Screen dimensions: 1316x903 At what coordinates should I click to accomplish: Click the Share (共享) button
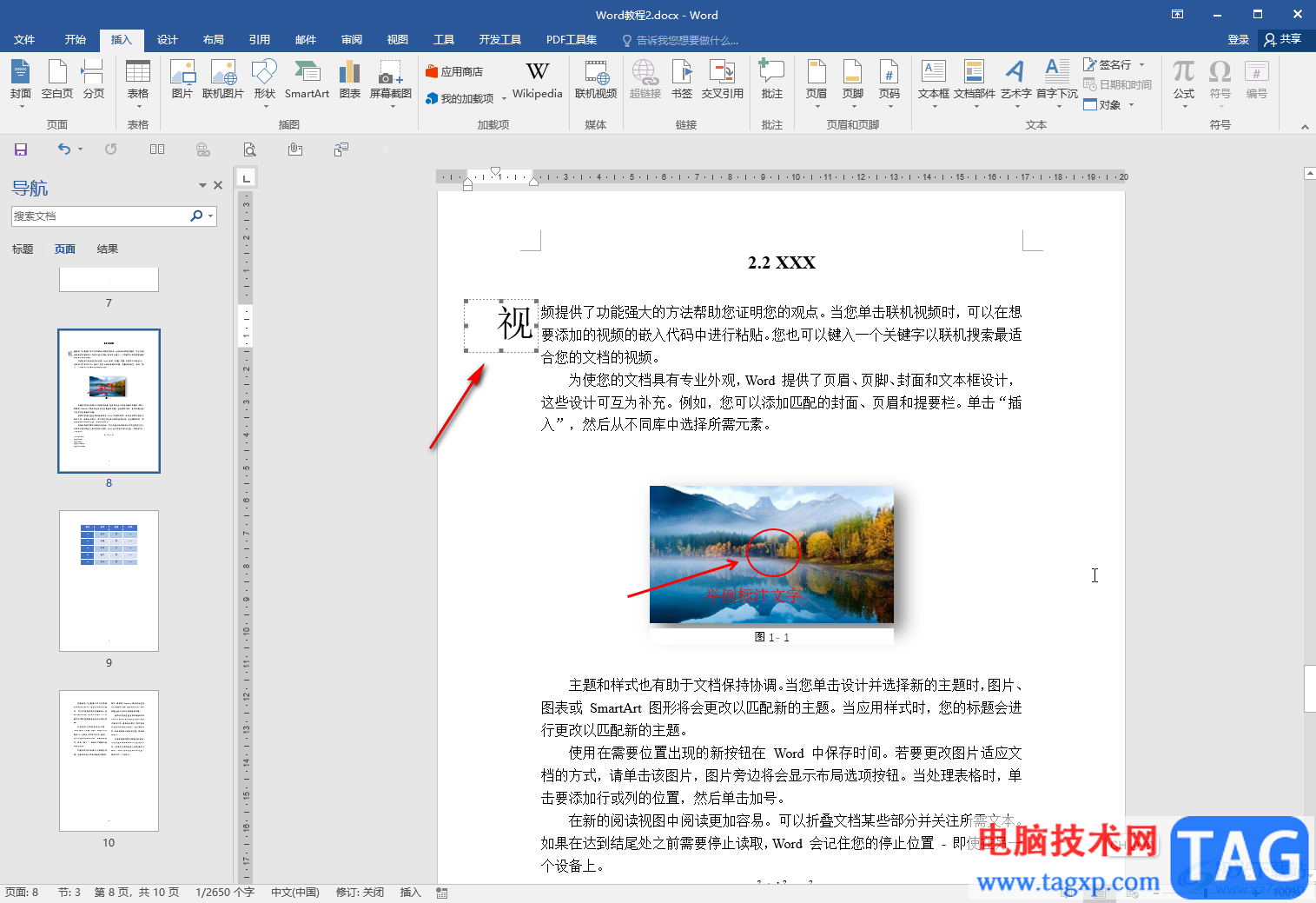click(x=1283, y=39)
